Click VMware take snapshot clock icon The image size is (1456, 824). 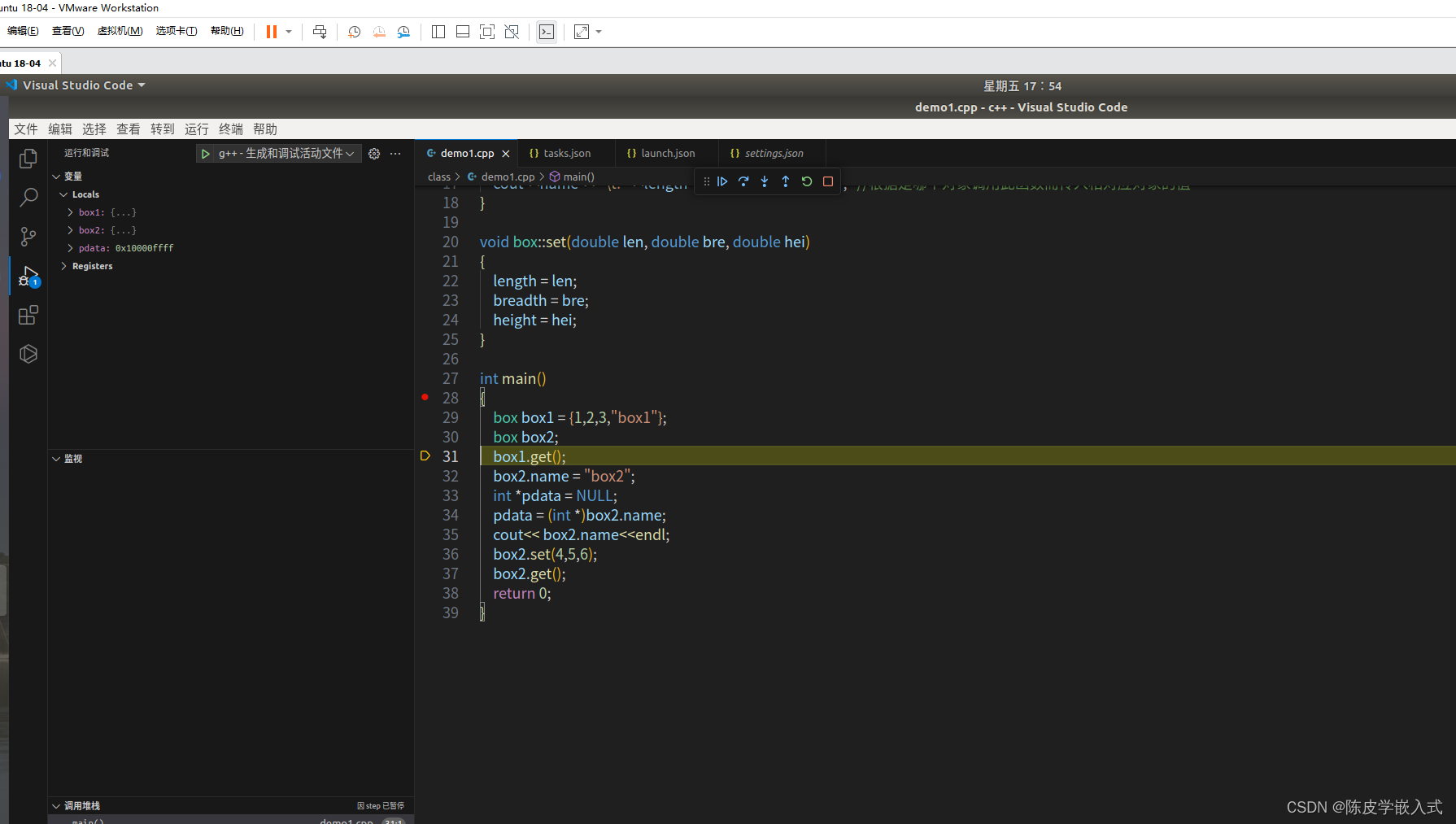pyautogui.click(x=355, y=32)
